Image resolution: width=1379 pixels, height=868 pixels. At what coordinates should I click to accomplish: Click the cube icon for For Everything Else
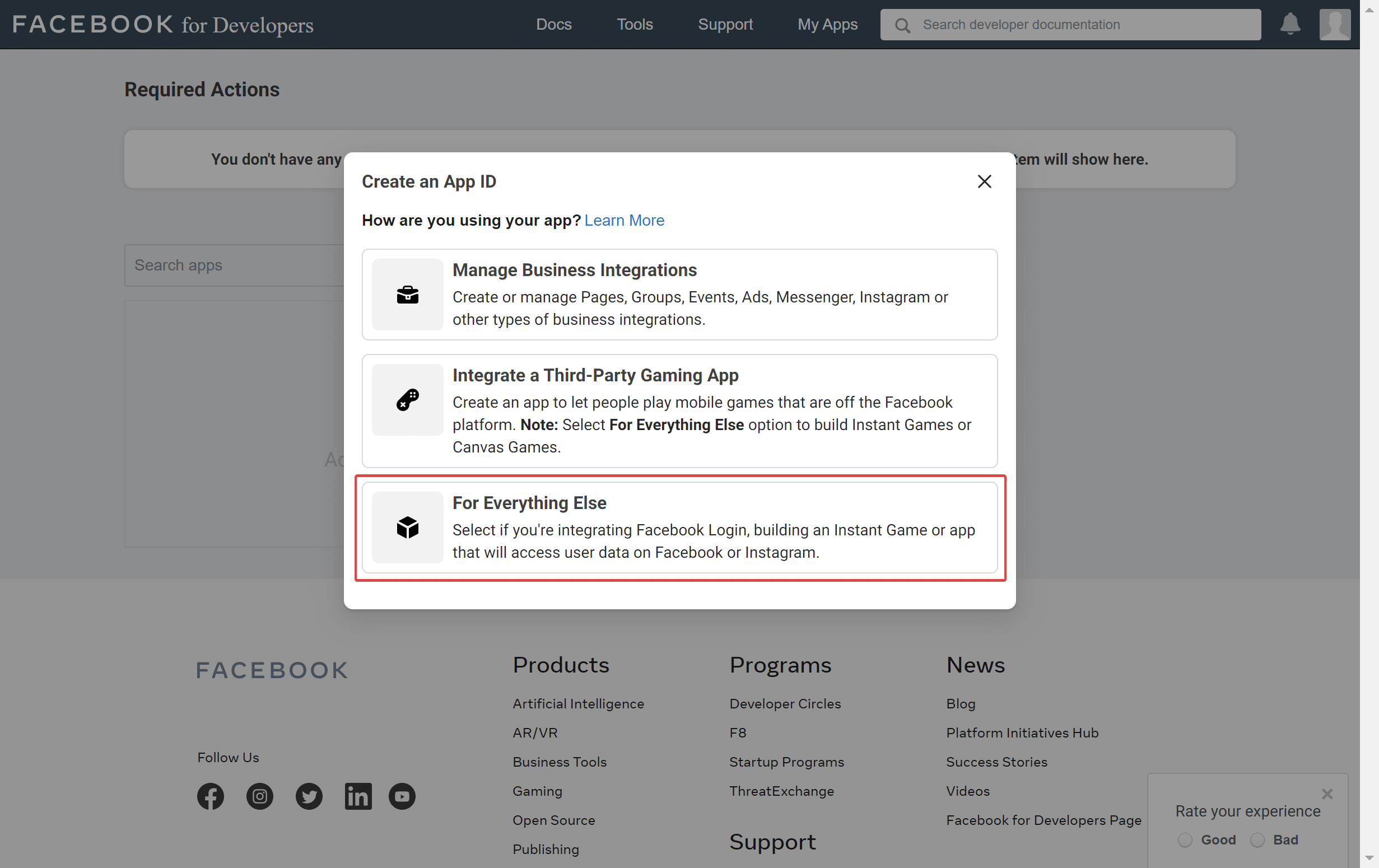pos(407,528)
